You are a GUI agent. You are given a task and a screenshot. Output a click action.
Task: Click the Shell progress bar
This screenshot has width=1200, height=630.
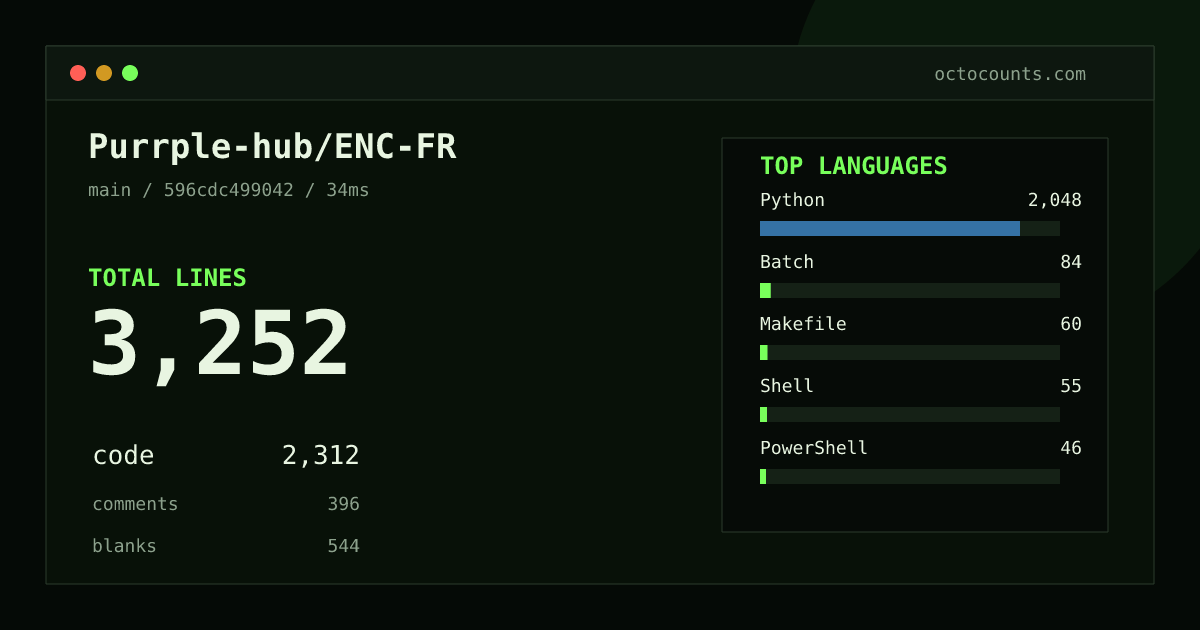pos(910,414)
